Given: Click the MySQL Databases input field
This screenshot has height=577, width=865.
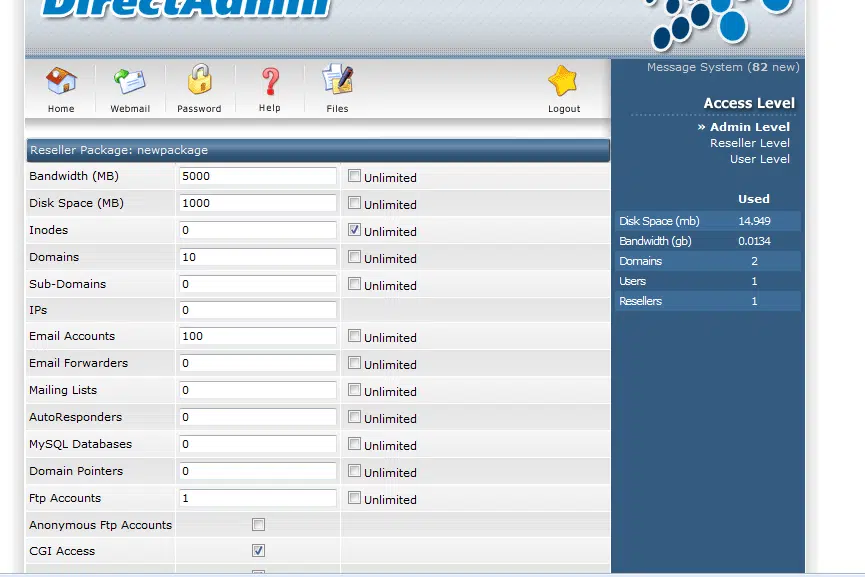Looking at the screenshot, I should (258, 444).
